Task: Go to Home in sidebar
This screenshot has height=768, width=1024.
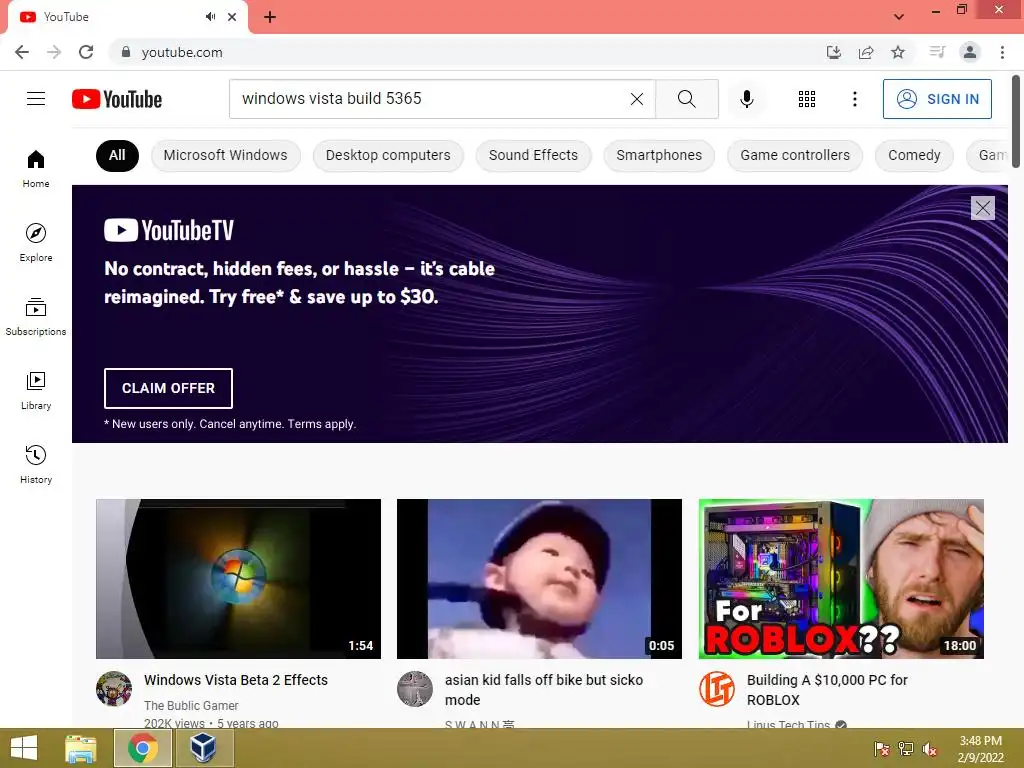Action: click(x=36, y=168)
